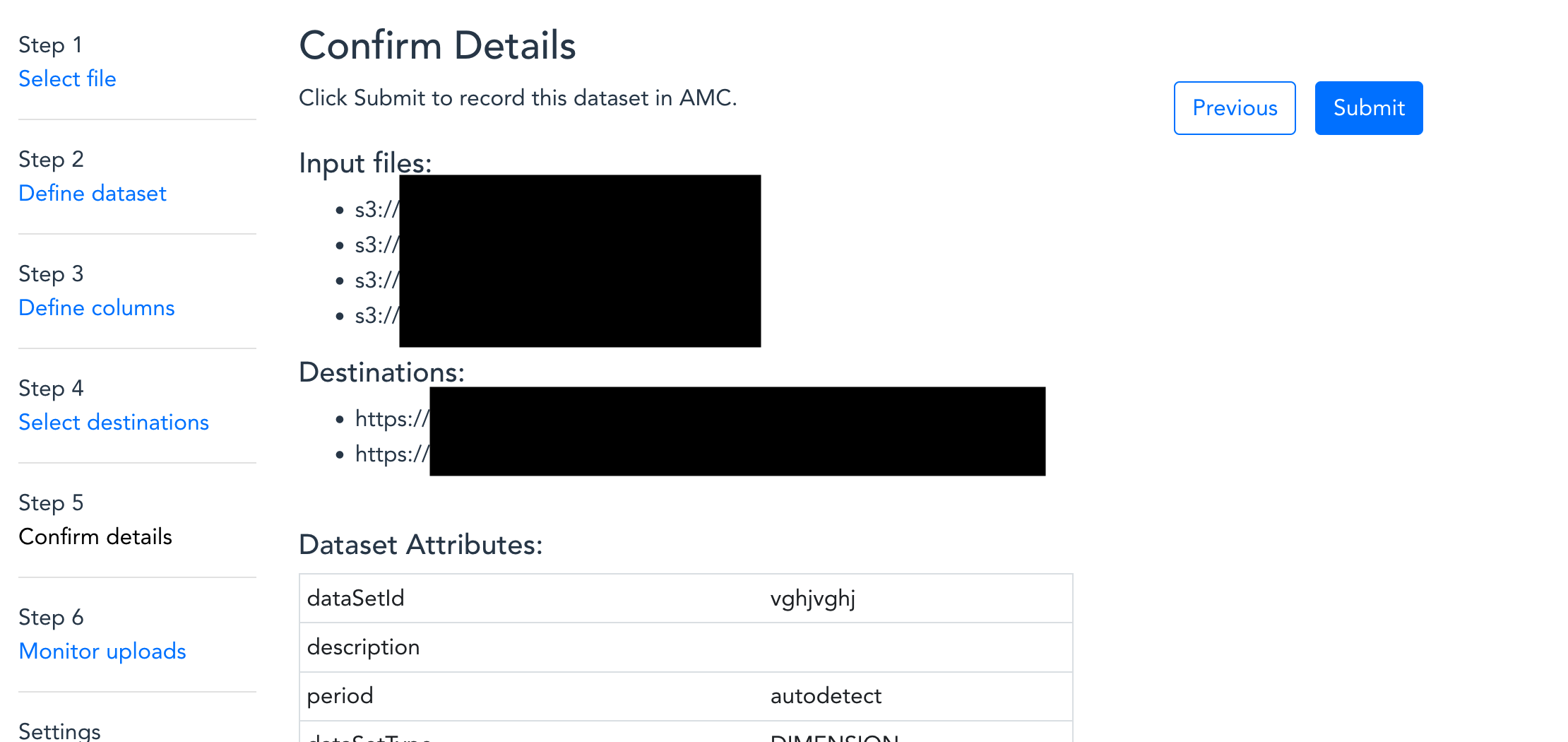Select the period autodetect value
Viewport: 1568px width, 742px height.
click(825, 695)
